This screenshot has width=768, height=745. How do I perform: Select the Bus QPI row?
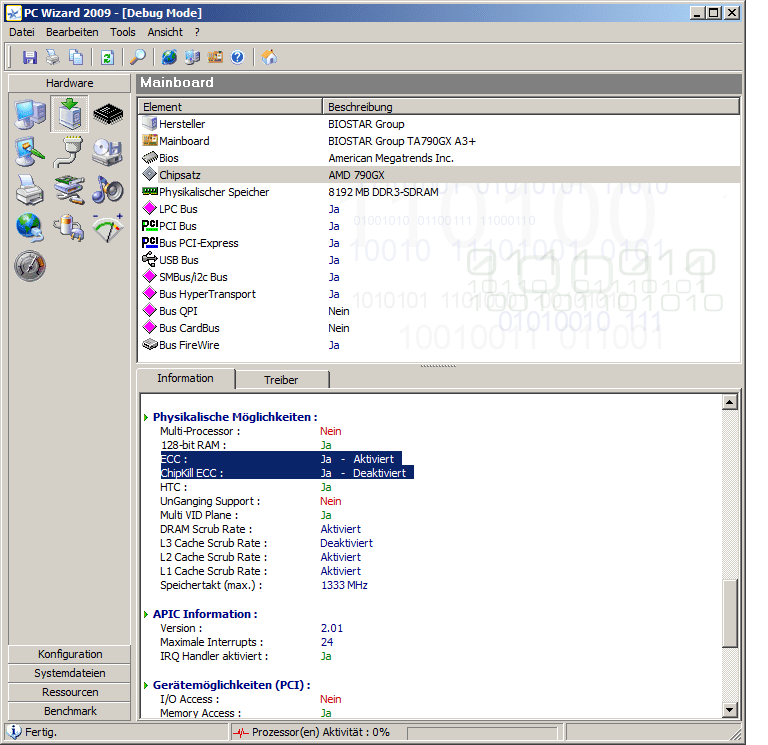point(439,311)
